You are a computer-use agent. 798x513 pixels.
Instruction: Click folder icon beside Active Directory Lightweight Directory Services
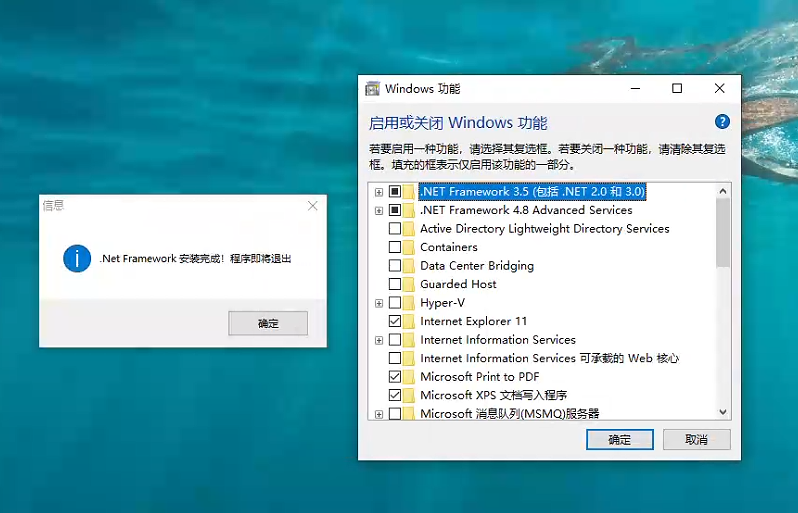click(x=409, y=229)
